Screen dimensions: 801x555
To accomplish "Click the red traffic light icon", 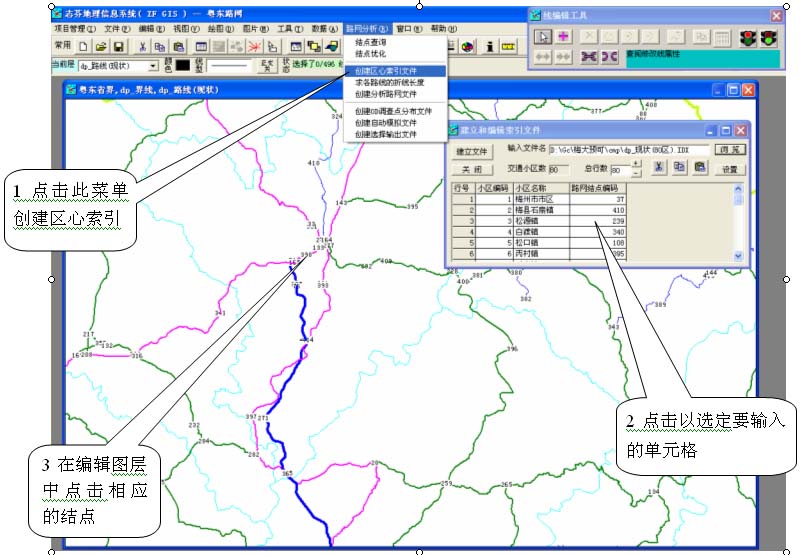I will [746, 37].
